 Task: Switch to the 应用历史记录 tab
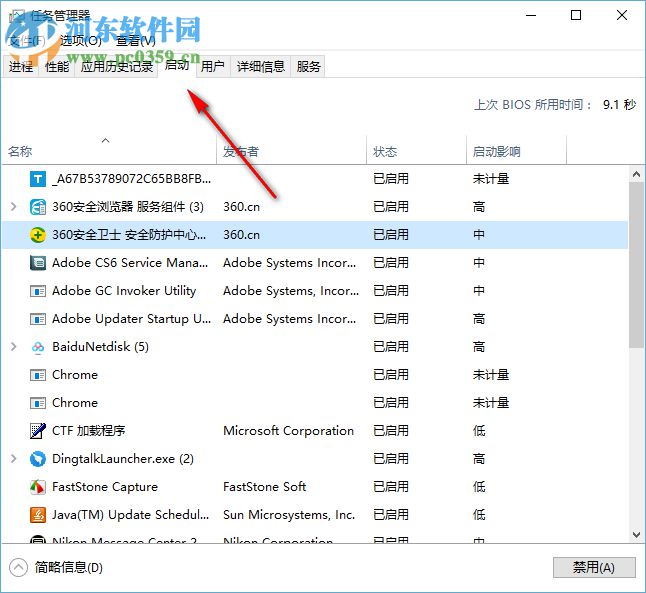point(117,66)
